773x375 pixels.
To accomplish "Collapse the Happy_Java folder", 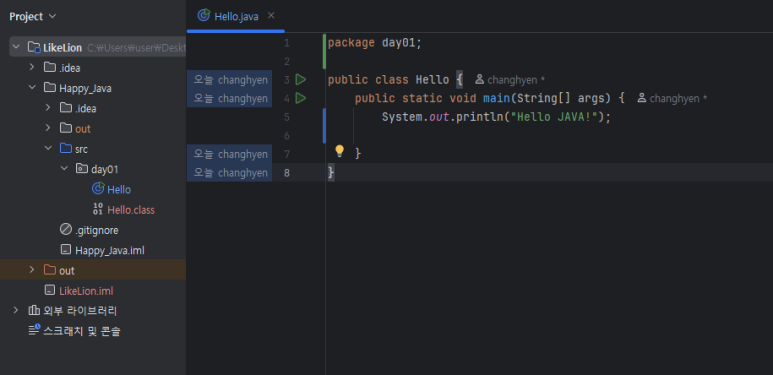I will [32, 88].
